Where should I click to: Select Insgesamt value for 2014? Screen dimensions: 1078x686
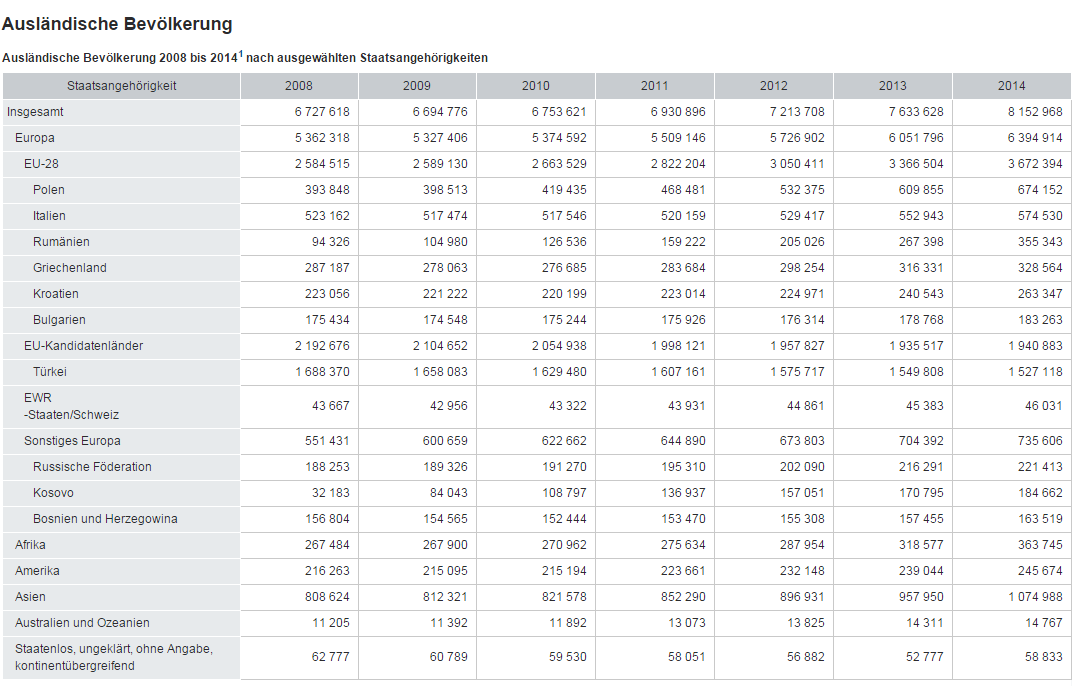coord(1035,112)
